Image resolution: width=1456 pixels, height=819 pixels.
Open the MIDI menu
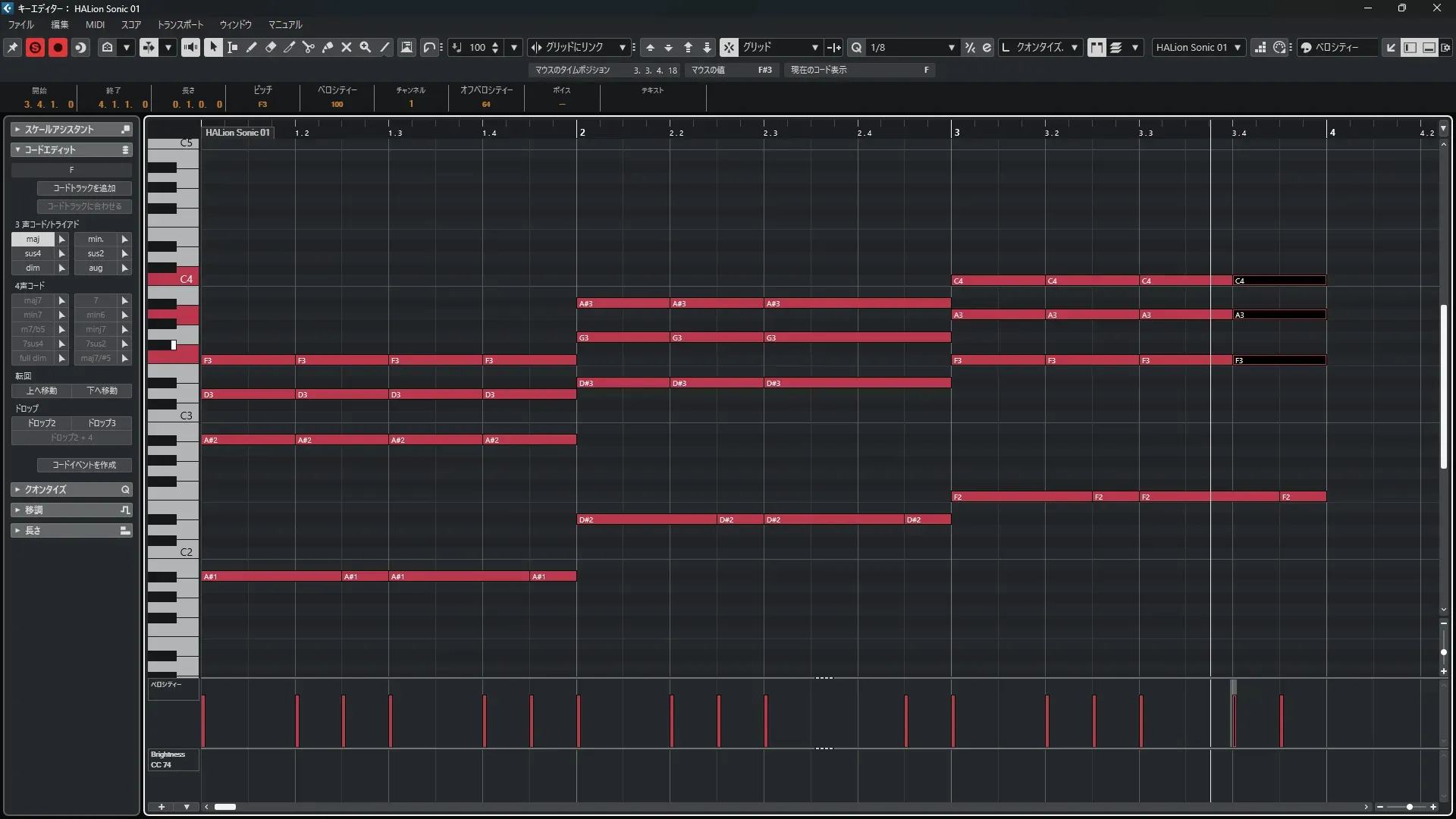[x=95, y=24]
